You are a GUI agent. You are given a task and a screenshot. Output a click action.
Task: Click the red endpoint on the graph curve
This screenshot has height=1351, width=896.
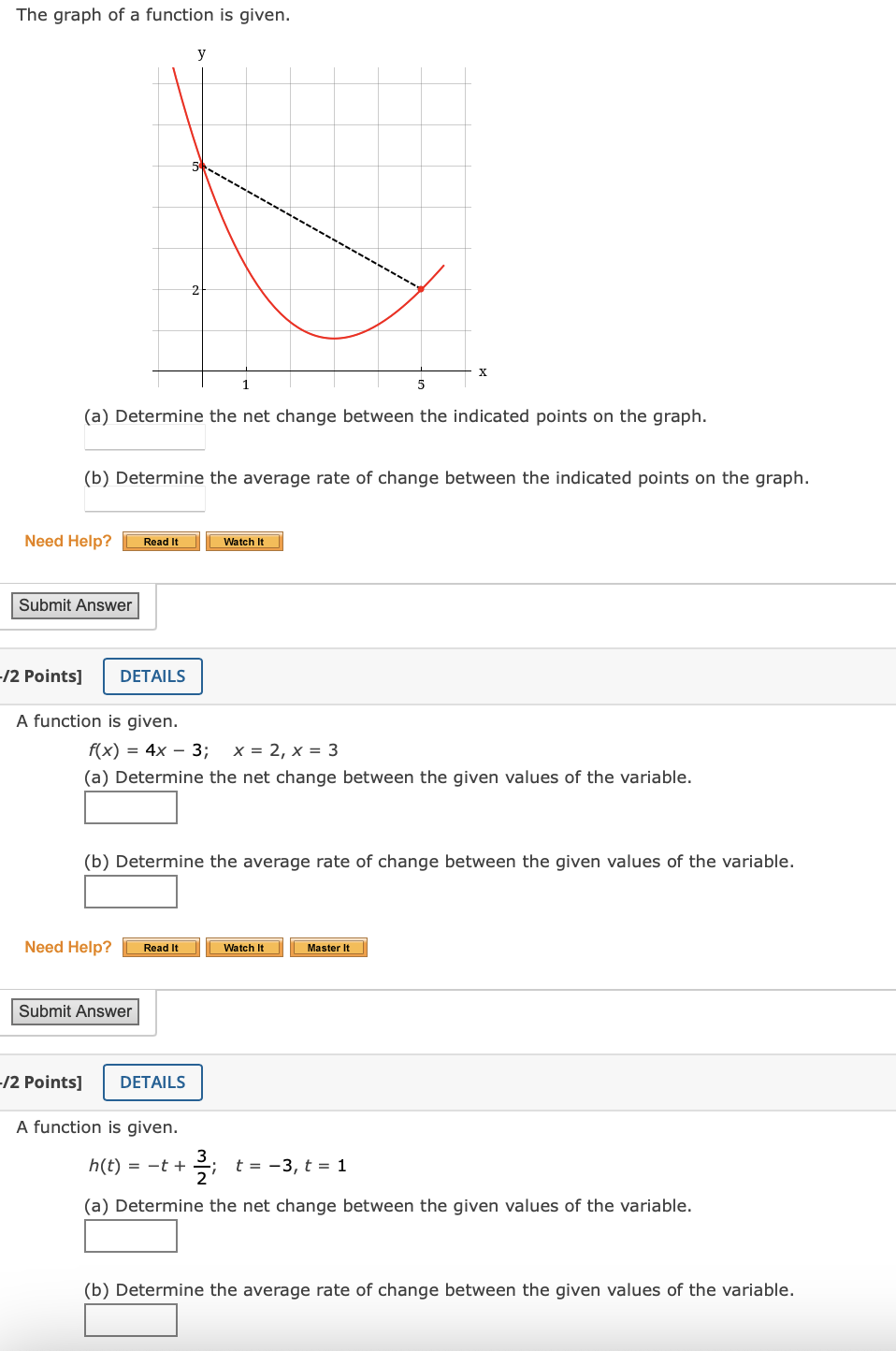point(421,288)
